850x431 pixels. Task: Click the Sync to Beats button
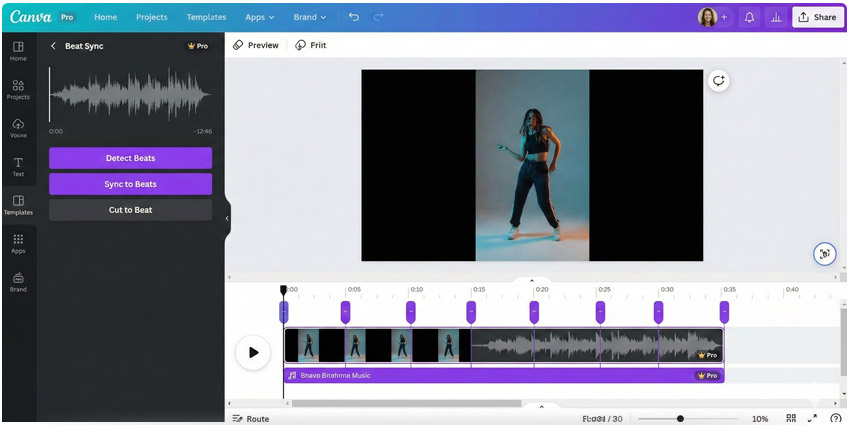[x=130, y=184]
